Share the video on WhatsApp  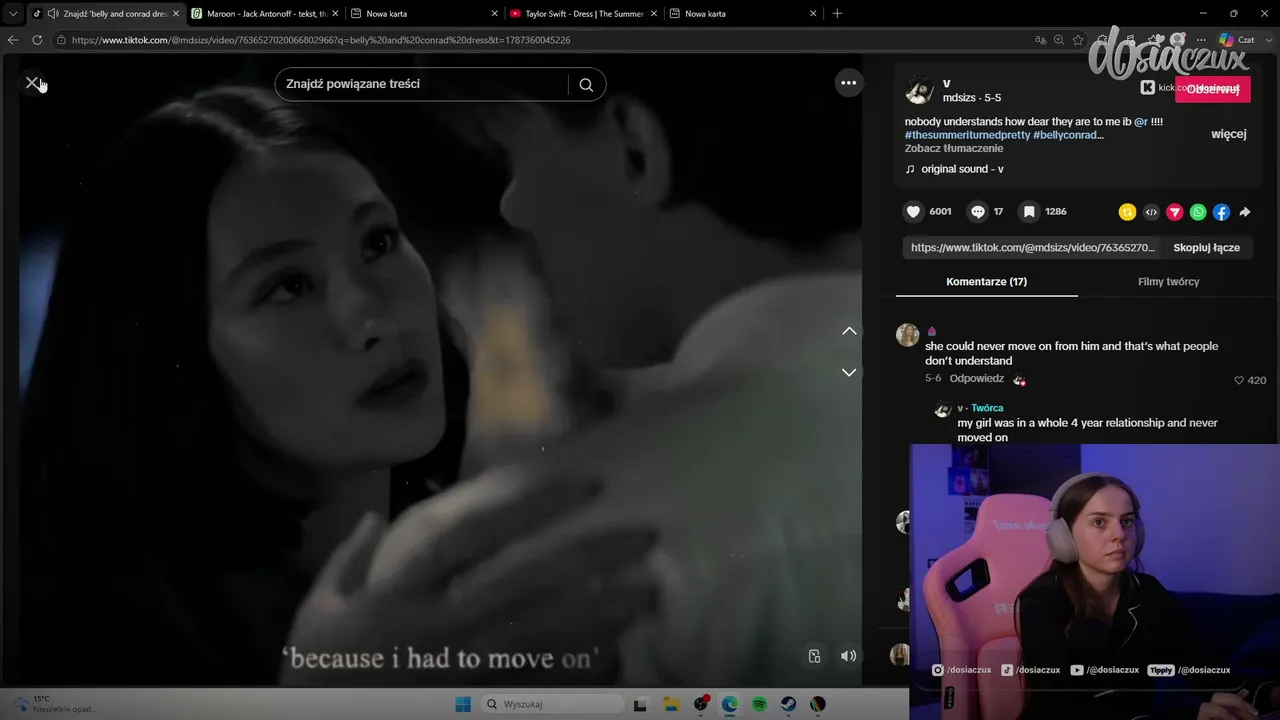(x=1198, y=212)
